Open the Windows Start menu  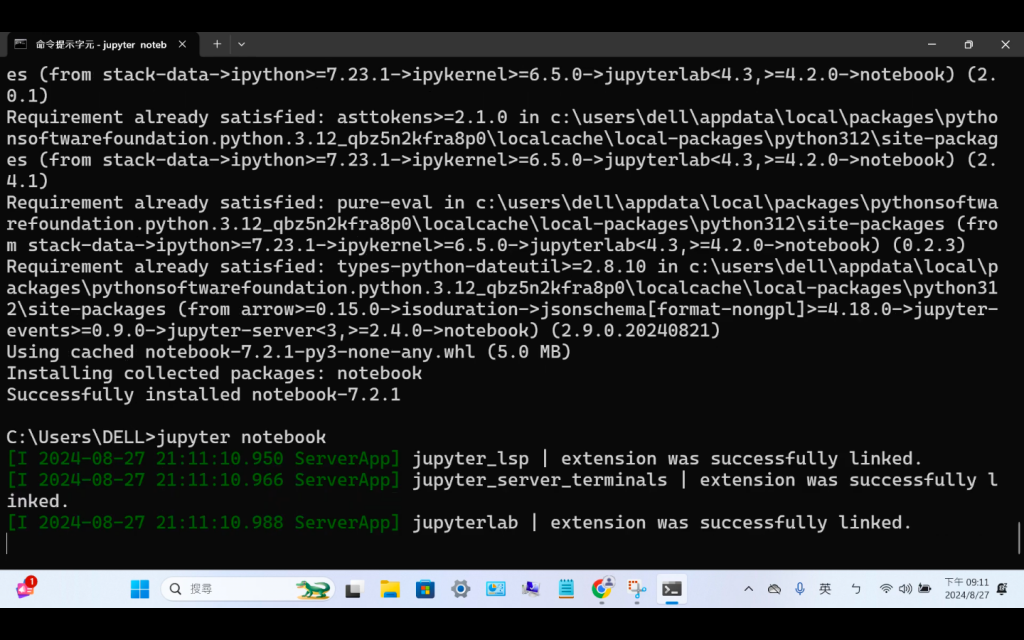pyautogui.click(x=140, y=589)
